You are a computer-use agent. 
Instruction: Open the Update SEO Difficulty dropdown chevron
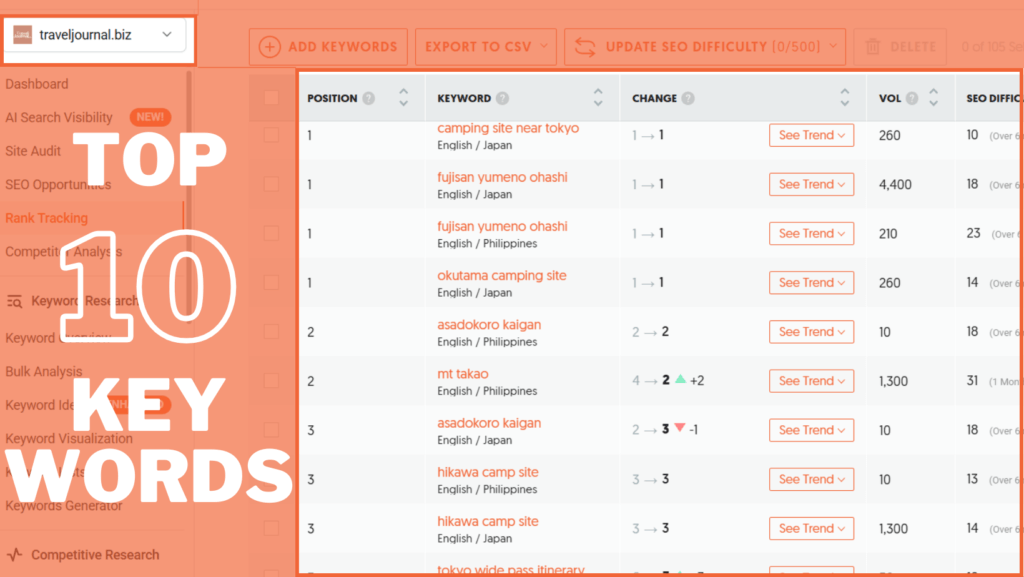point(831,46)
